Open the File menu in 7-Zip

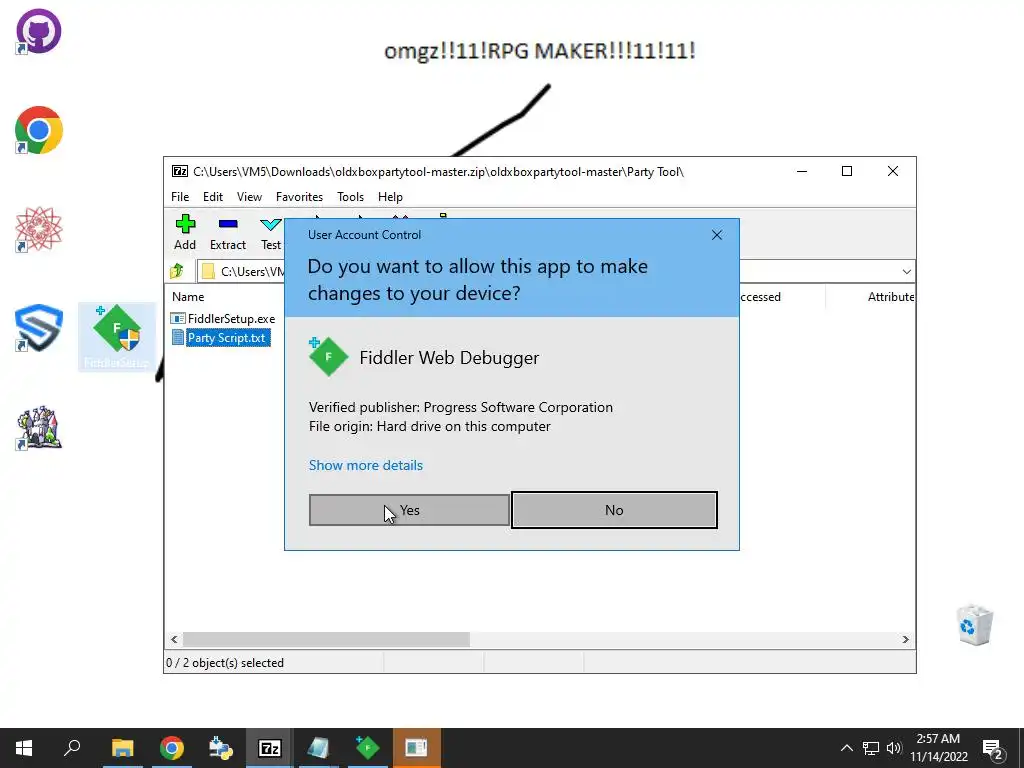point(180,197)
